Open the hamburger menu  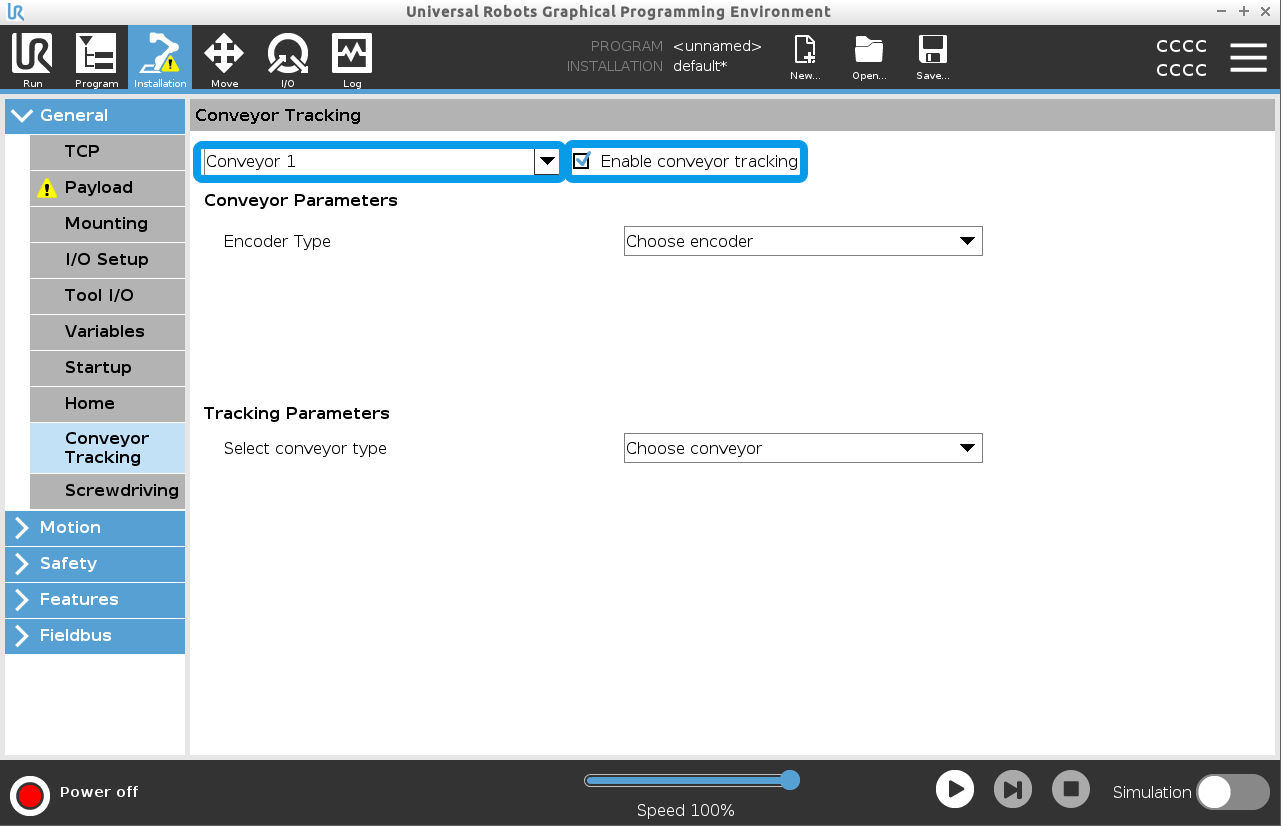pyautogui.click(x=1248, y=58)
